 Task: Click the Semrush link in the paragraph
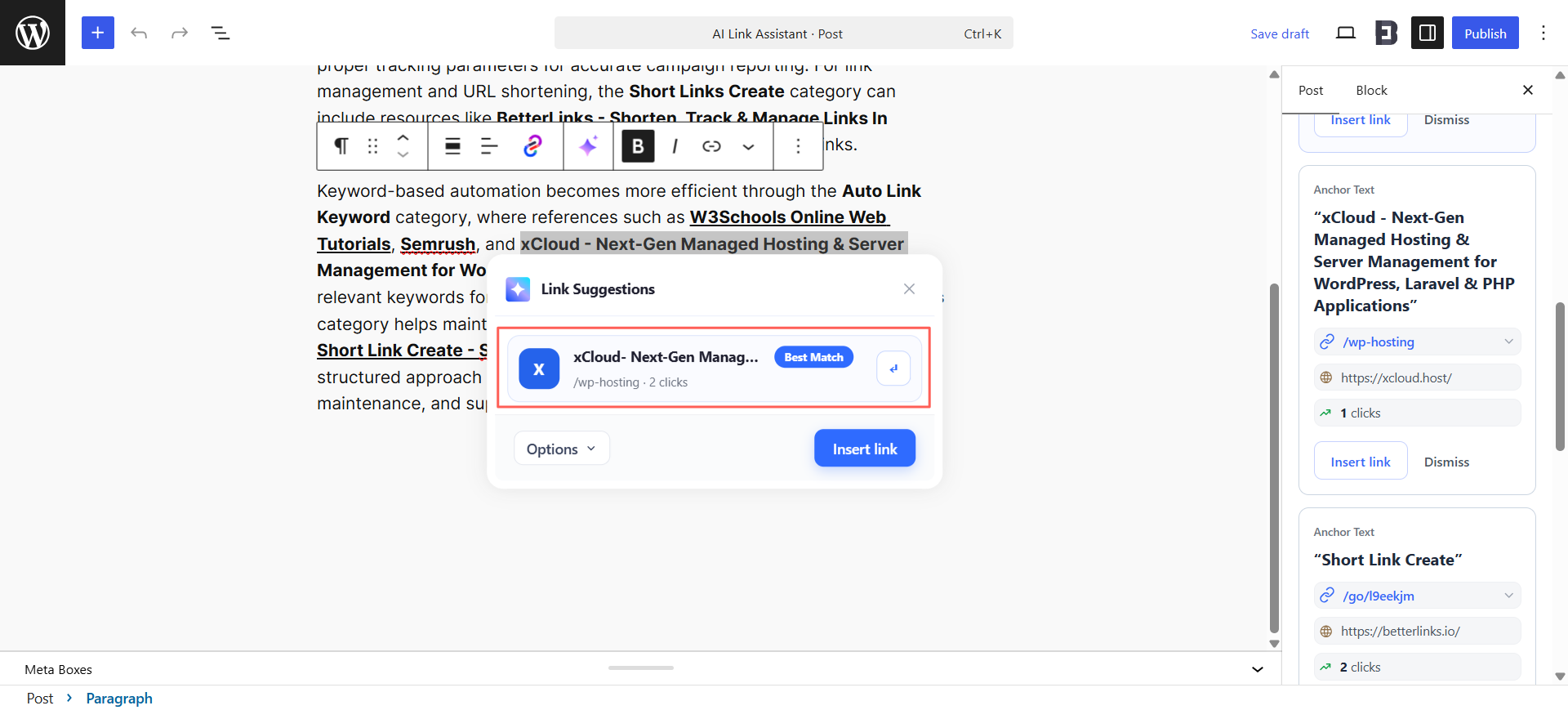(438, 244)
